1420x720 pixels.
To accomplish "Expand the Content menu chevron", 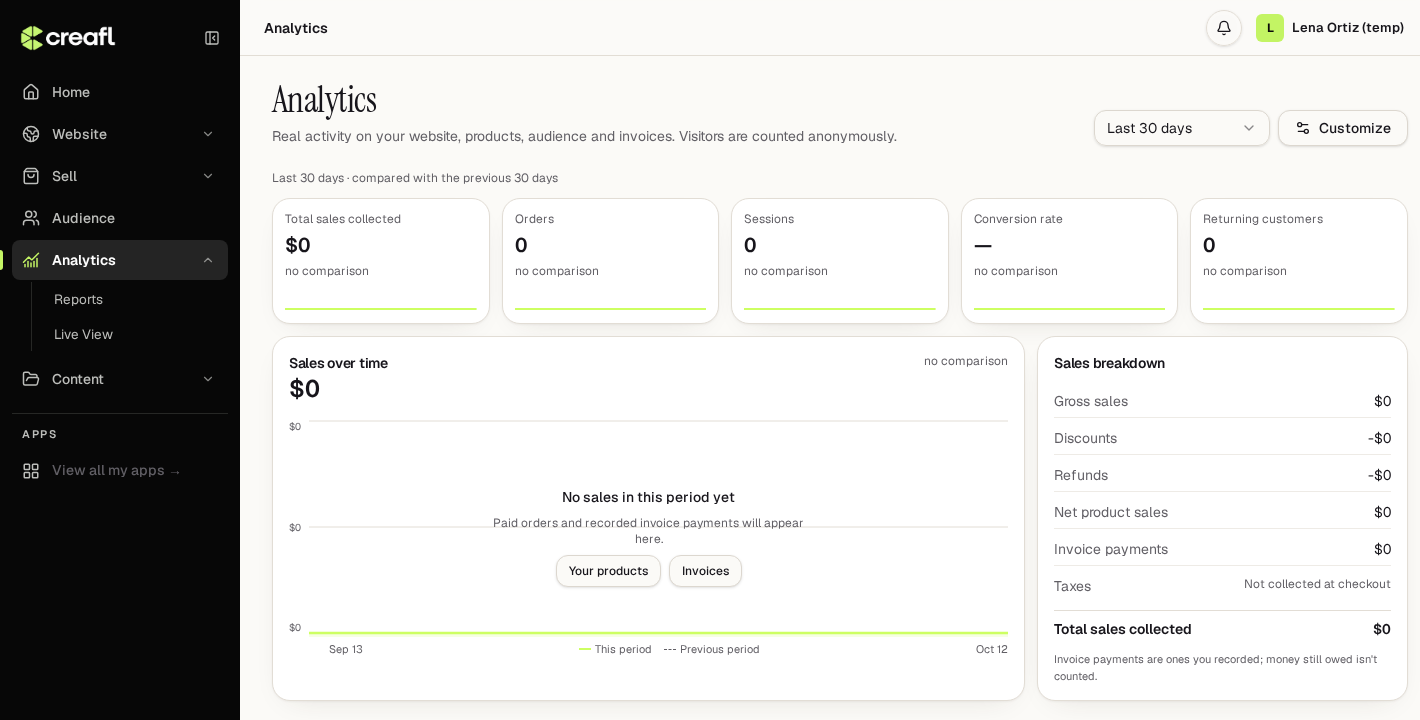I will click(208, 379).
